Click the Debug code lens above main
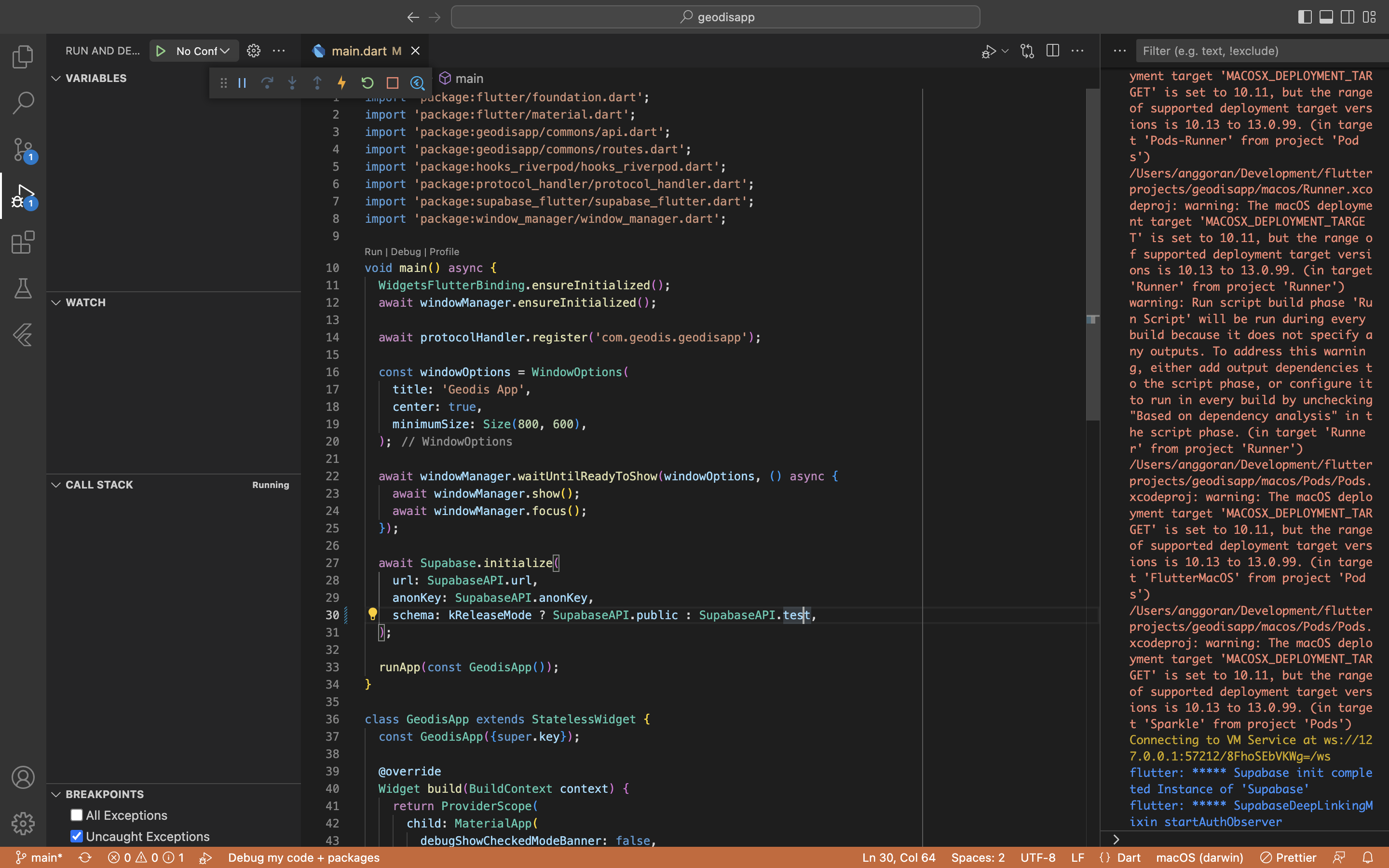 [x=406, y=251]
